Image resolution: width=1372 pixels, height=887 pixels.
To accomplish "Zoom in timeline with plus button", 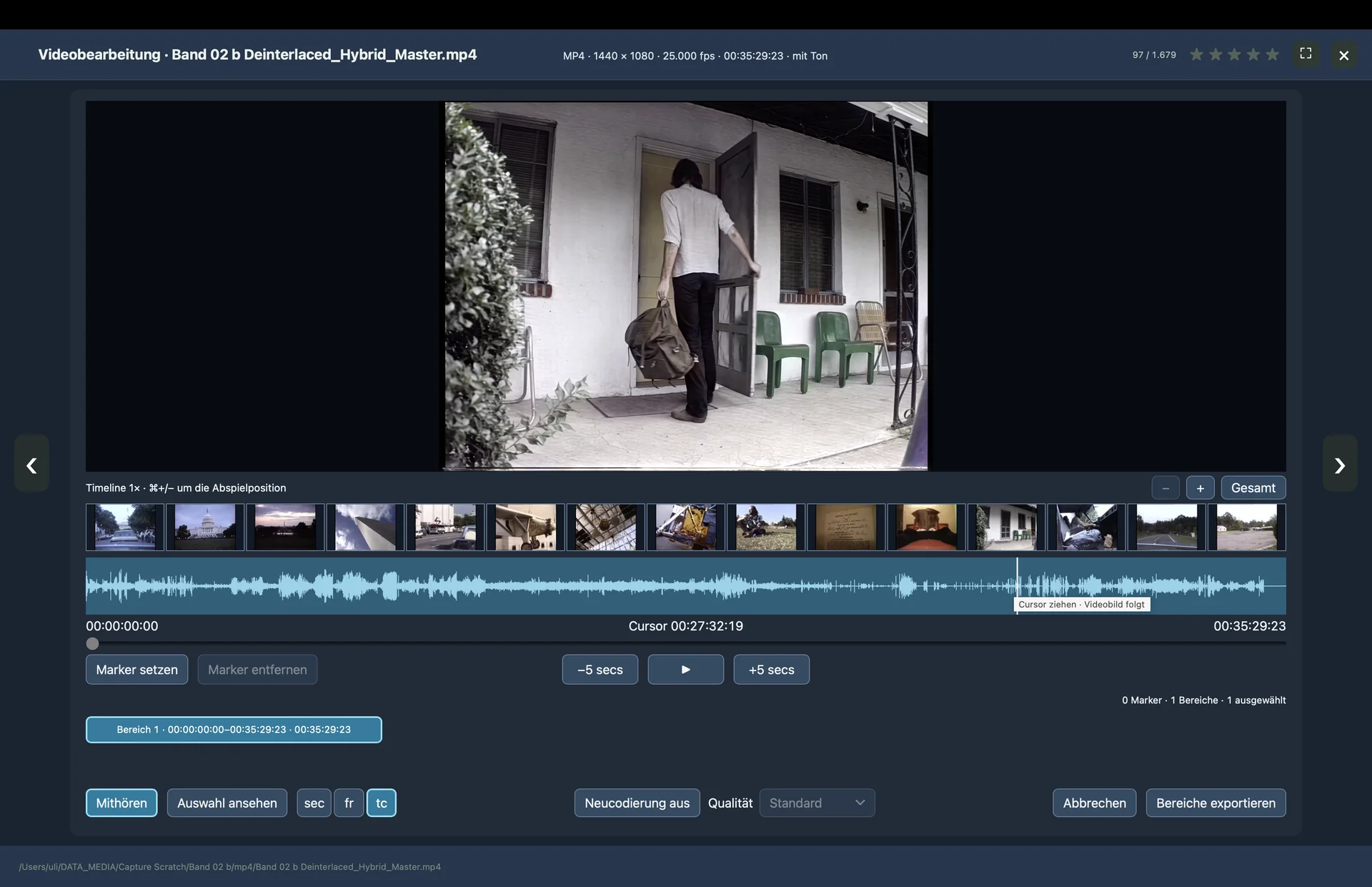I will point(1200,488).
